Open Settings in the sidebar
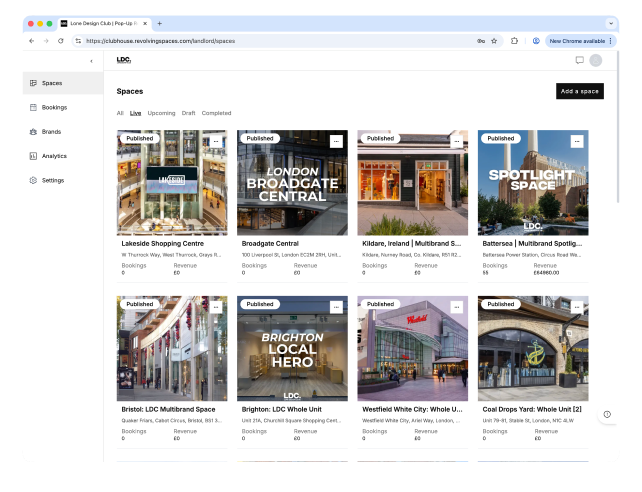 [63, 181]
